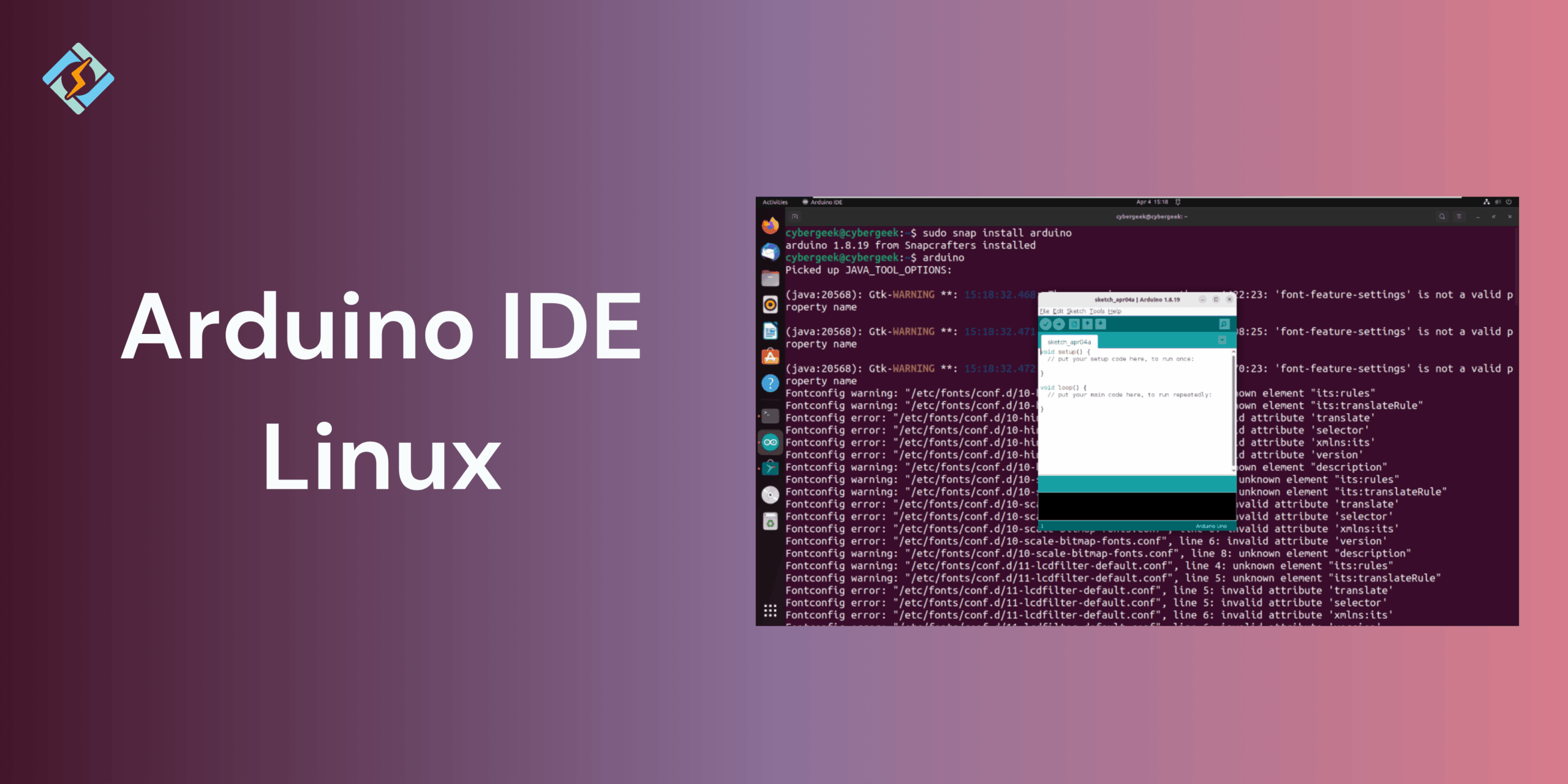Viewport: 1568px width, 784px height.
Task: Click the Save sketch down-arrow icon
Action: click(x=1101, y=324)
